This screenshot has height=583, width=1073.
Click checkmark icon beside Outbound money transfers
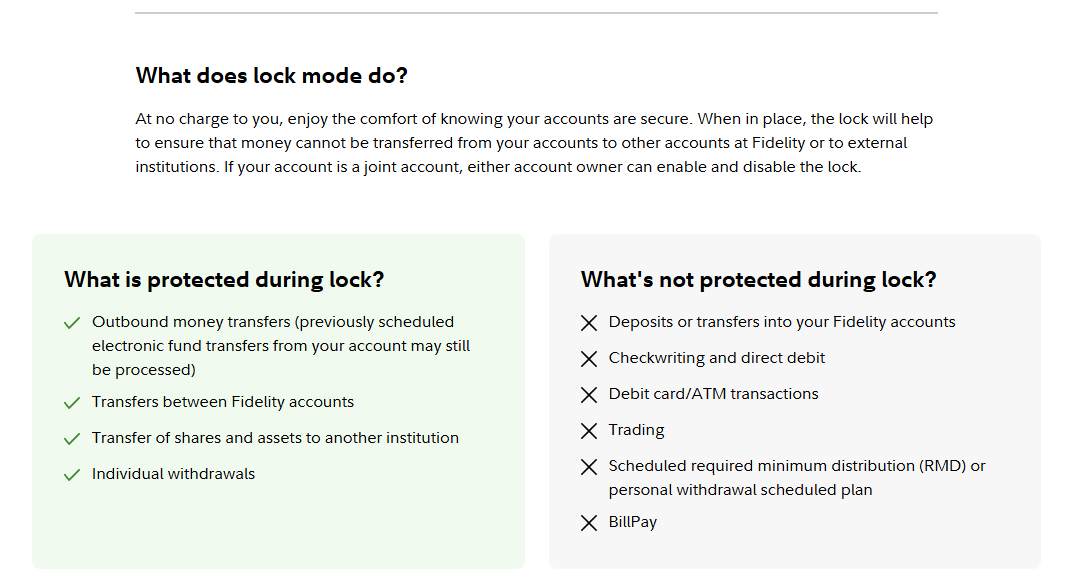coord(71,323)
